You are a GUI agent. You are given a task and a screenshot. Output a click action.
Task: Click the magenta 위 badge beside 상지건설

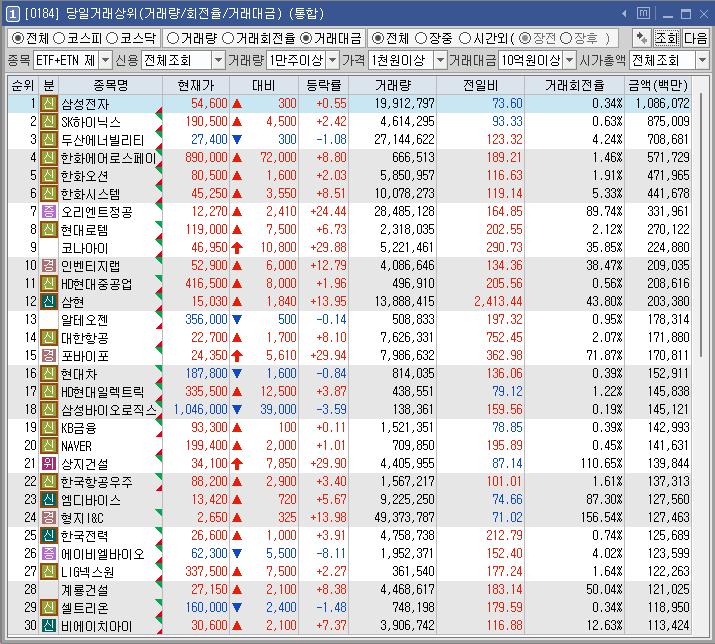49,463
